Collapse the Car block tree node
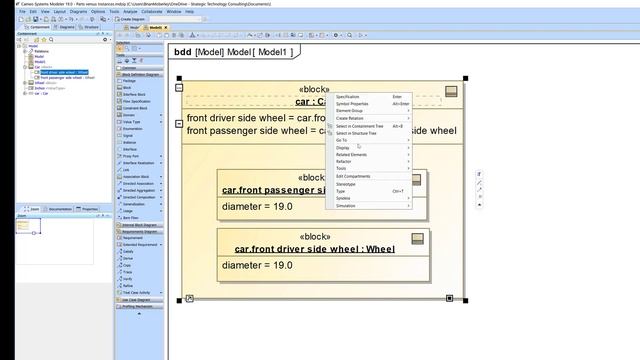The image size is (640, 360). [25, 67]
